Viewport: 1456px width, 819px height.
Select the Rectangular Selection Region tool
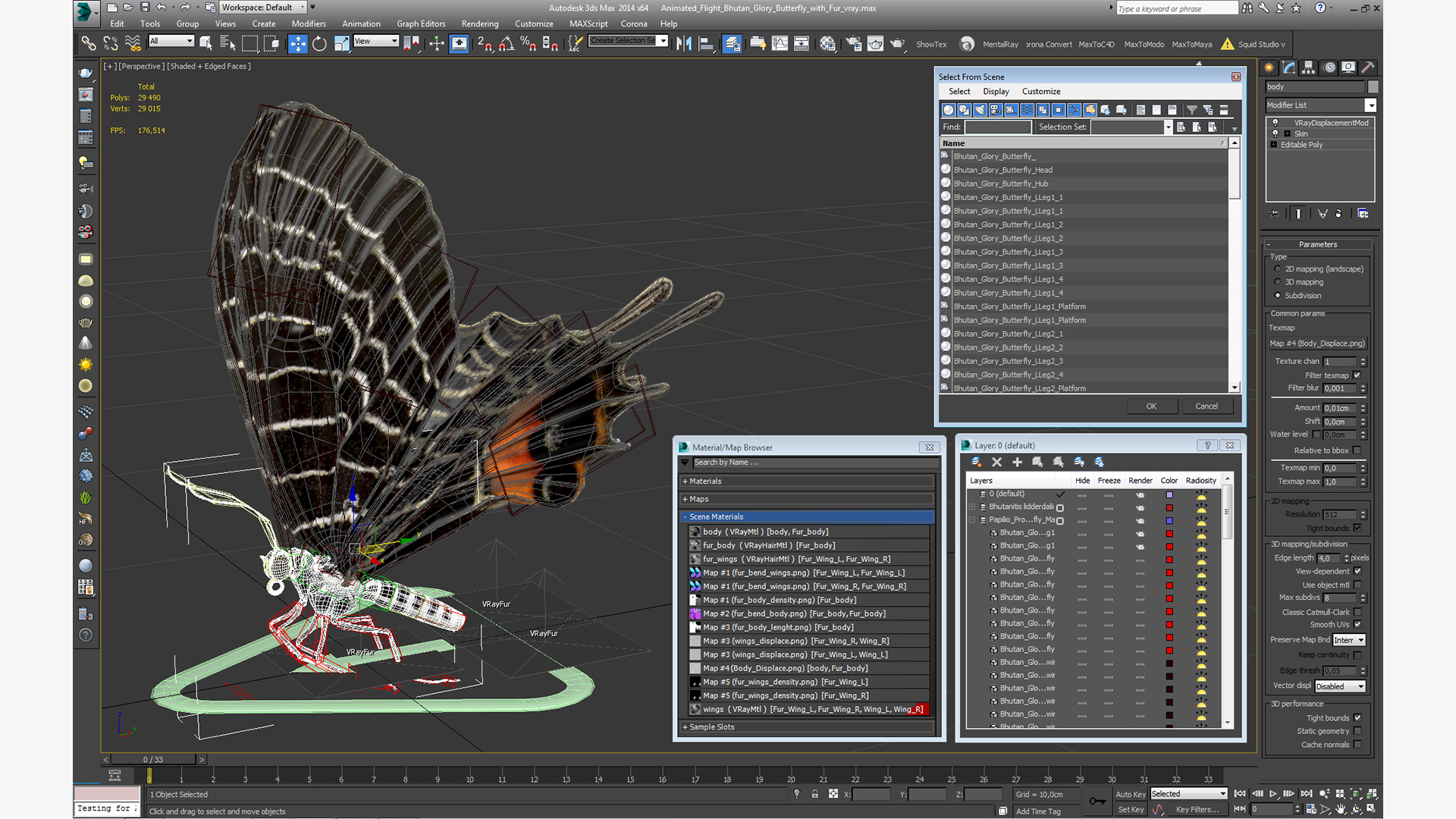pyautogui.click(x=249, y=43)
